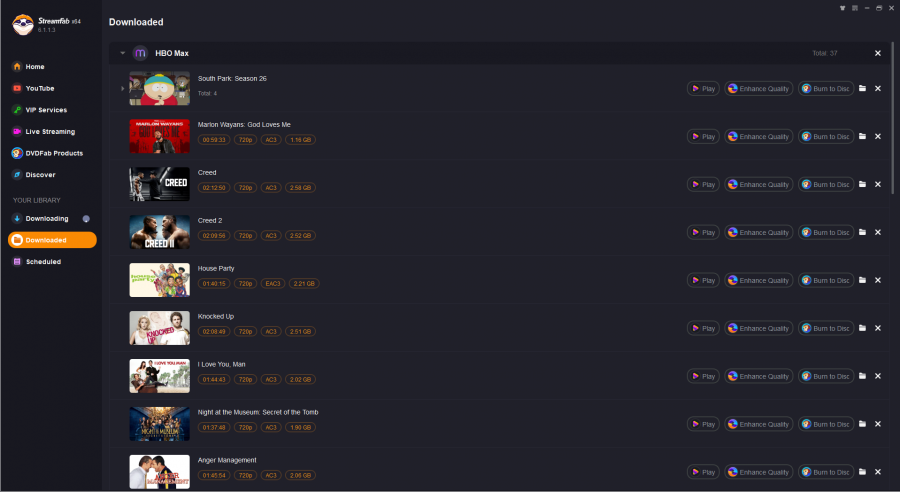This screenshot has width=900, height=492.
Task: Remove South Park: Season 26 entry
Action: coord(878,88)
